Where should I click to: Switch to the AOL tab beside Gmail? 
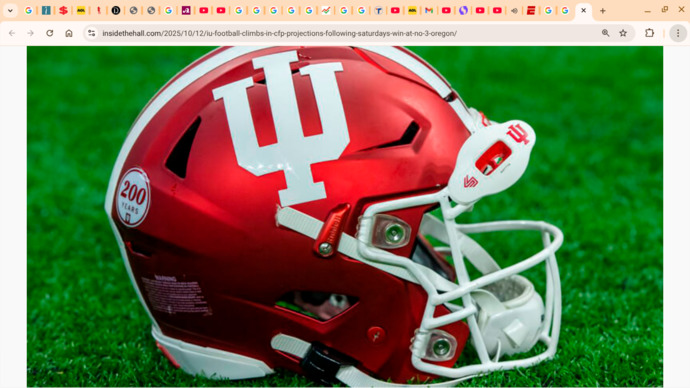click(x=412, y=11)
